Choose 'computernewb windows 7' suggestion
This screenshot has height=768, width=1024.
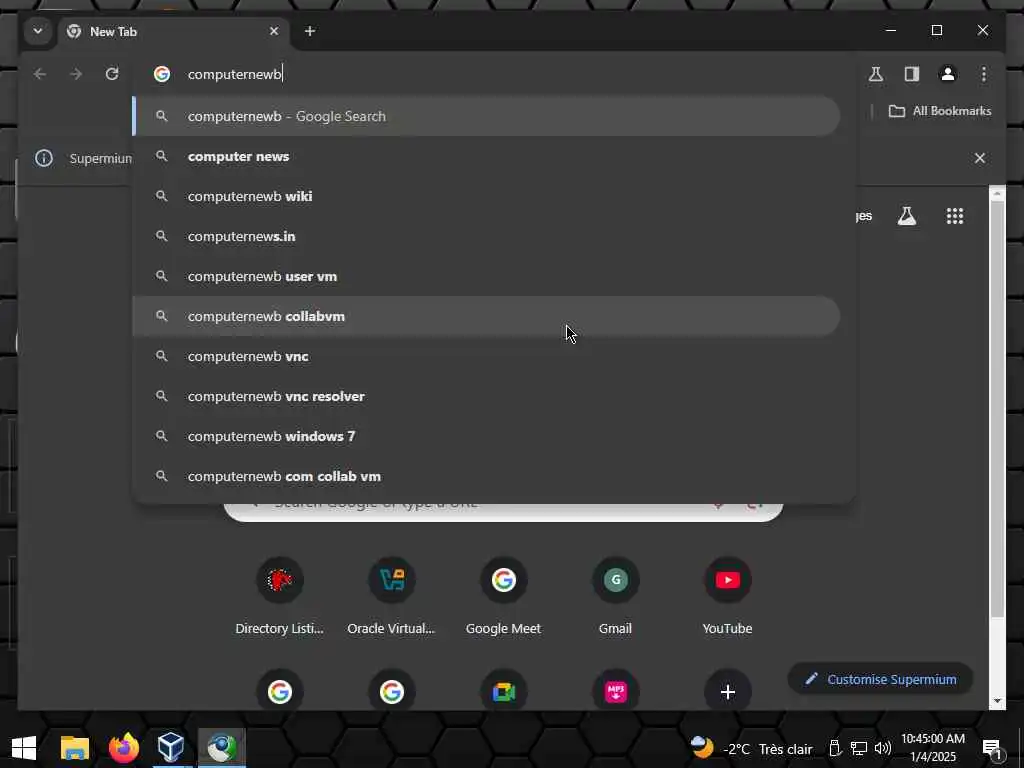[487, 436]
